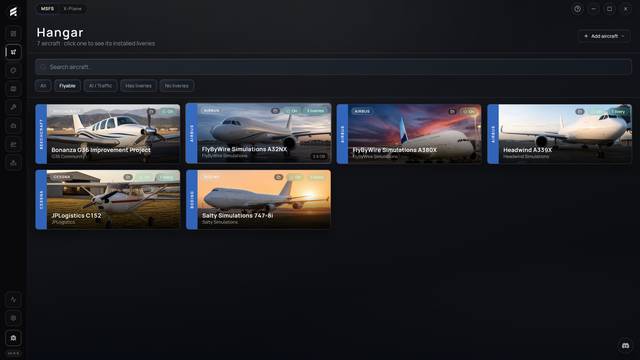The width and height of the screenshot is (640, 360).
Task: Click the Hangar page heading
Action: pyautogui.click(x=60, y=32)
